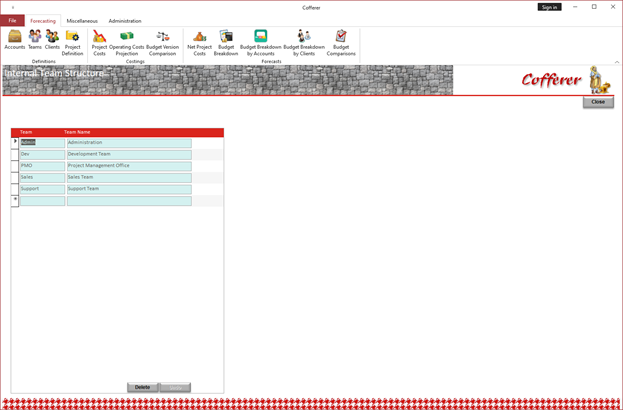
Task: Click the disabled Verify button
Action: tap(175, 387)
